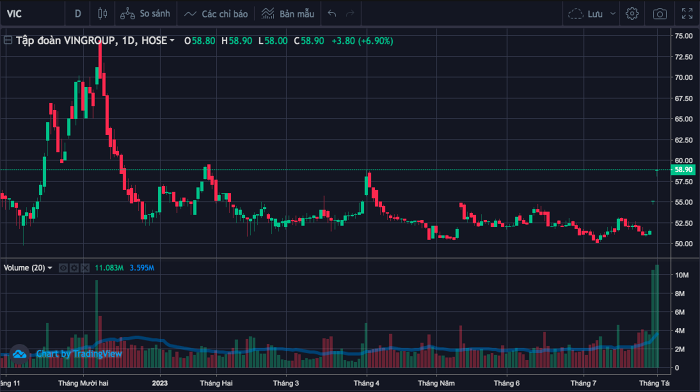Redo the chart action
Image resolution: width=700 pixels, height=392 pixels.
click(x=350, y=14)
